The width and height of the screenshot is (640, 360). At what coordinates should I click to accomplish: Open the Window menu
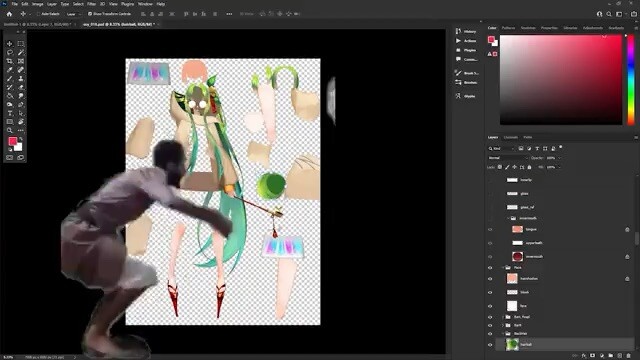coord(145,4)
